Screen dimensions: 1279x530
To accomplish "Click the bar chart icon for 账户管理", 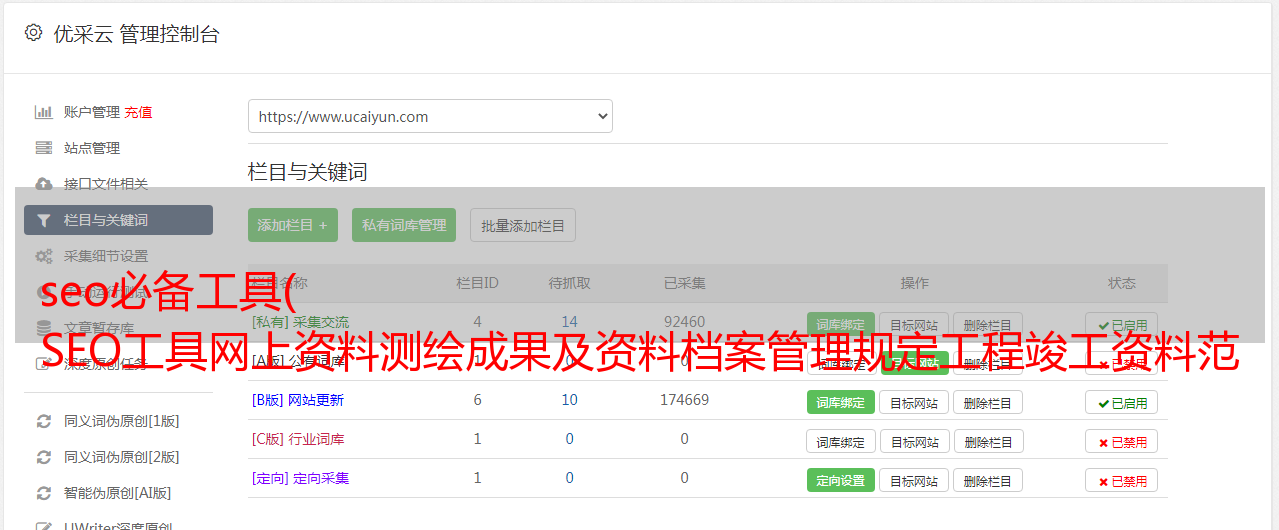I will click(44, 112).
